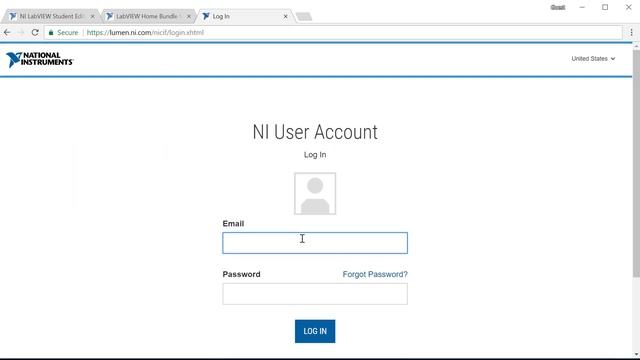This screenshot has height=360, width=640.
Task: Click the profile name button in title bar
Action: pyautogui.click(x=558, y=7)
